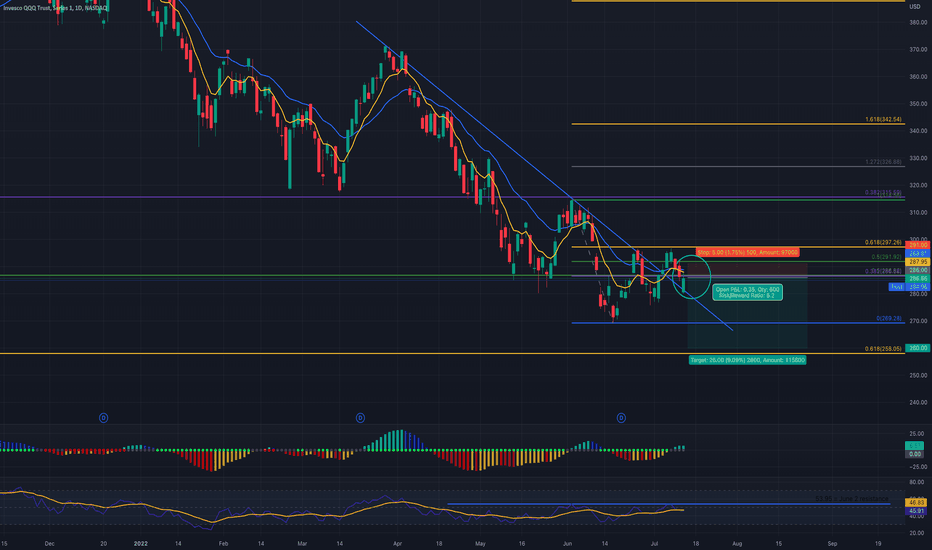Click the yellow 287.95 price scale tag
Image resolution: width=932 pixels, height=550 pixels.
(918, 262)
